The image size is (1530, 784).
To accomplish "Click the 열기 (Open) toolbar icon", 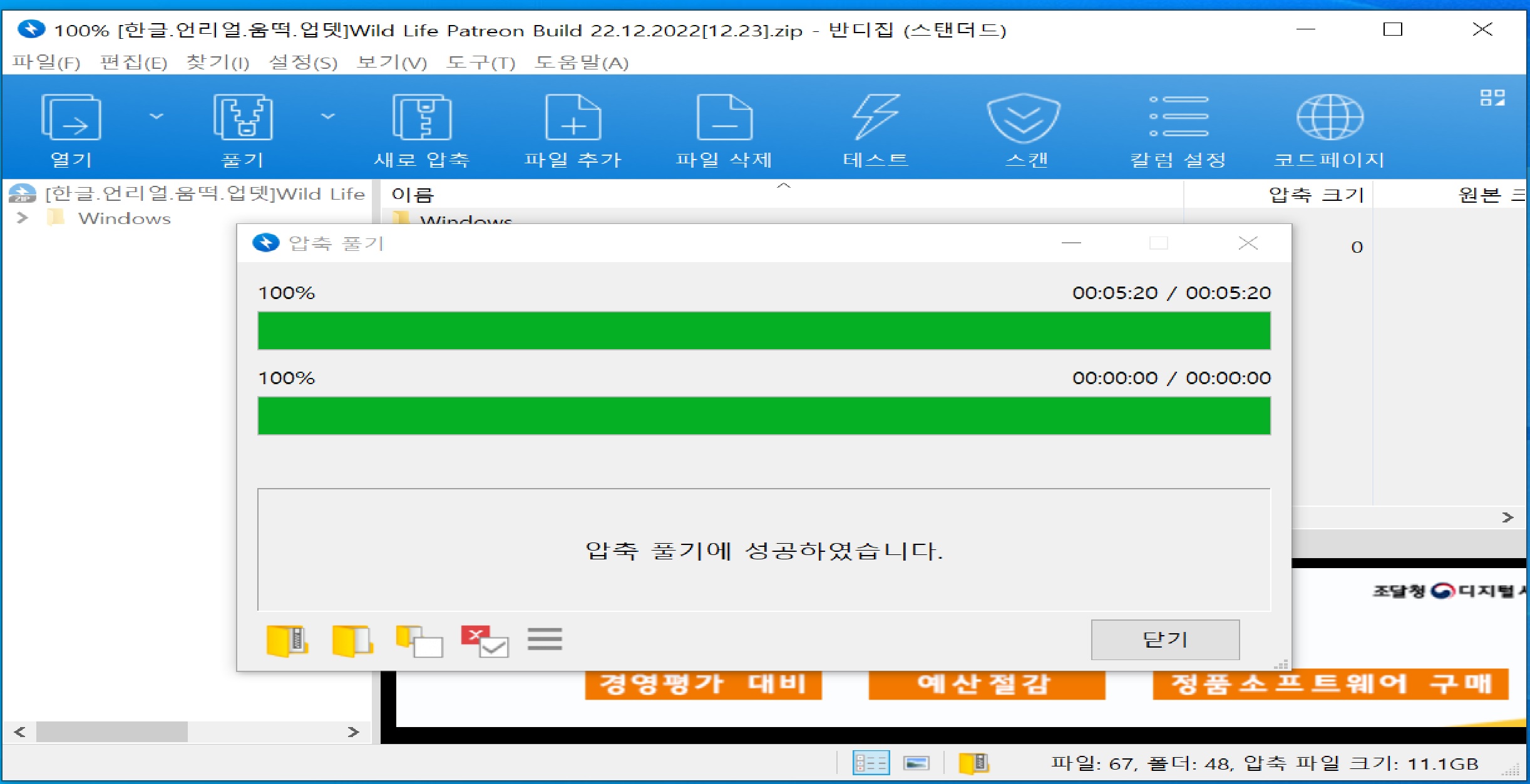I will click(71, 118).
